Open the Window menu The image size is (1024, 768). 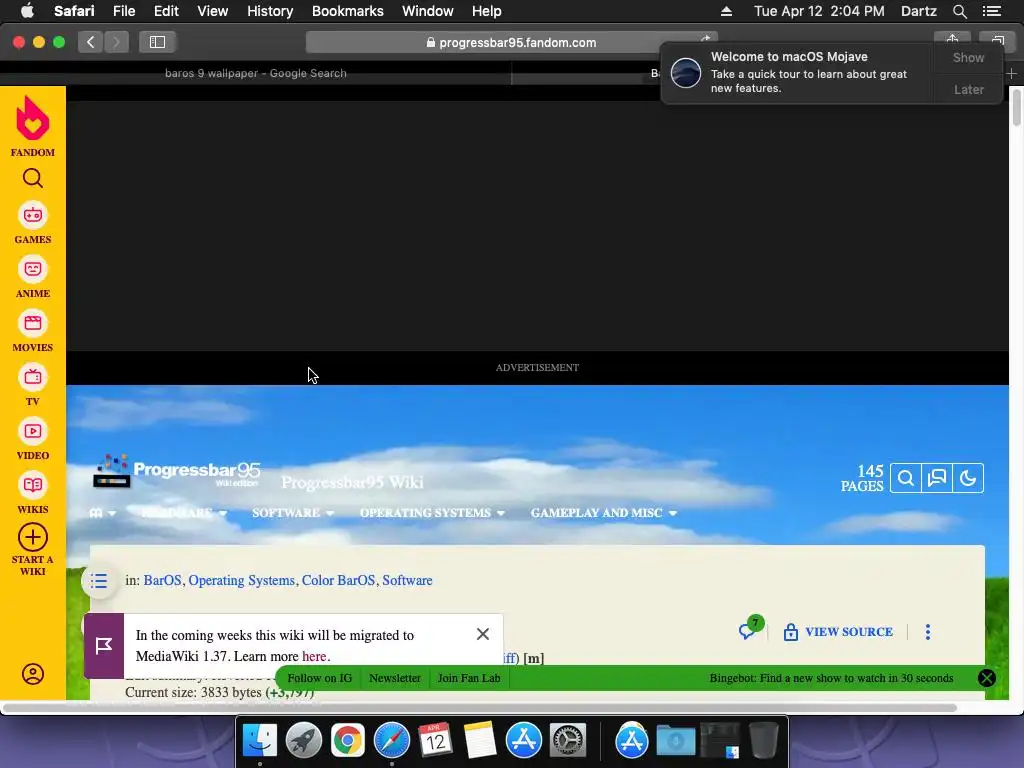[428, 11]
